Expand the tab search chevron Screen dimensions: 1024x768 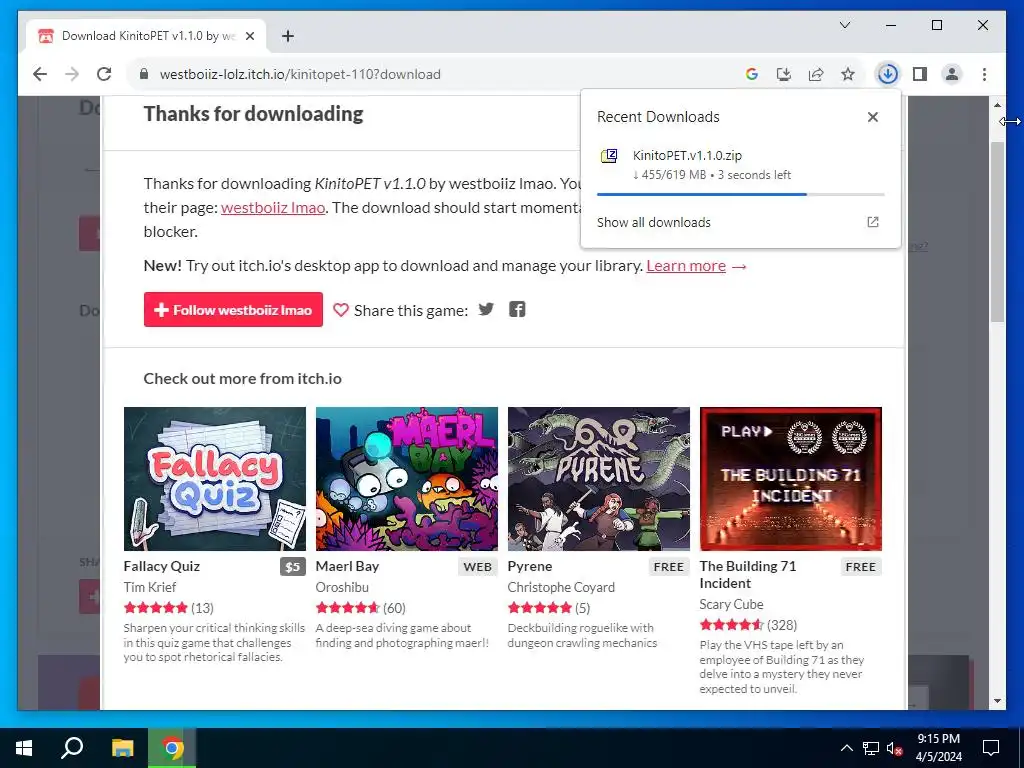(844, 25)
